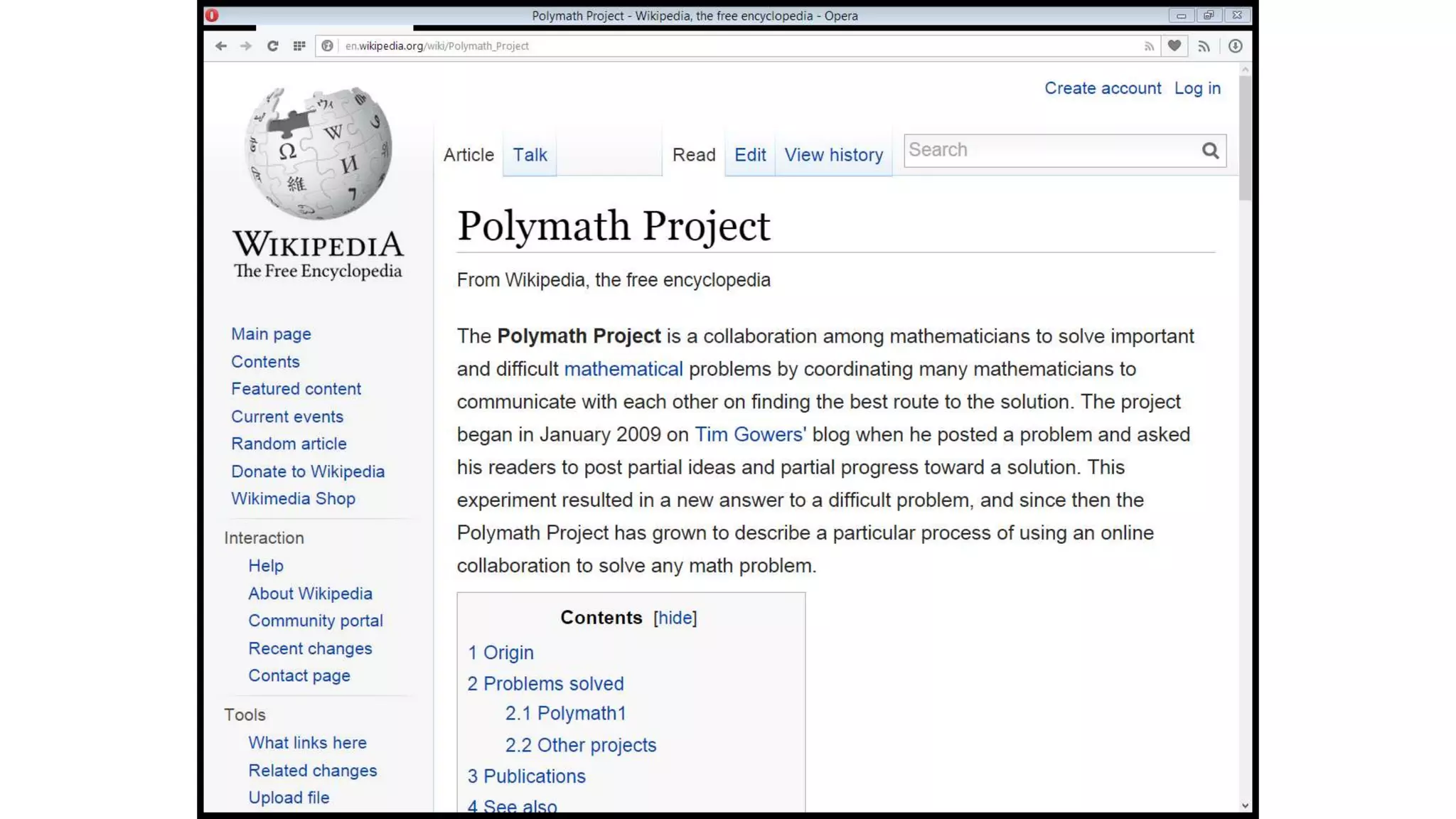1456x819 pixels.
Task: Switch to the Talk tab
Action: [530, 155]
